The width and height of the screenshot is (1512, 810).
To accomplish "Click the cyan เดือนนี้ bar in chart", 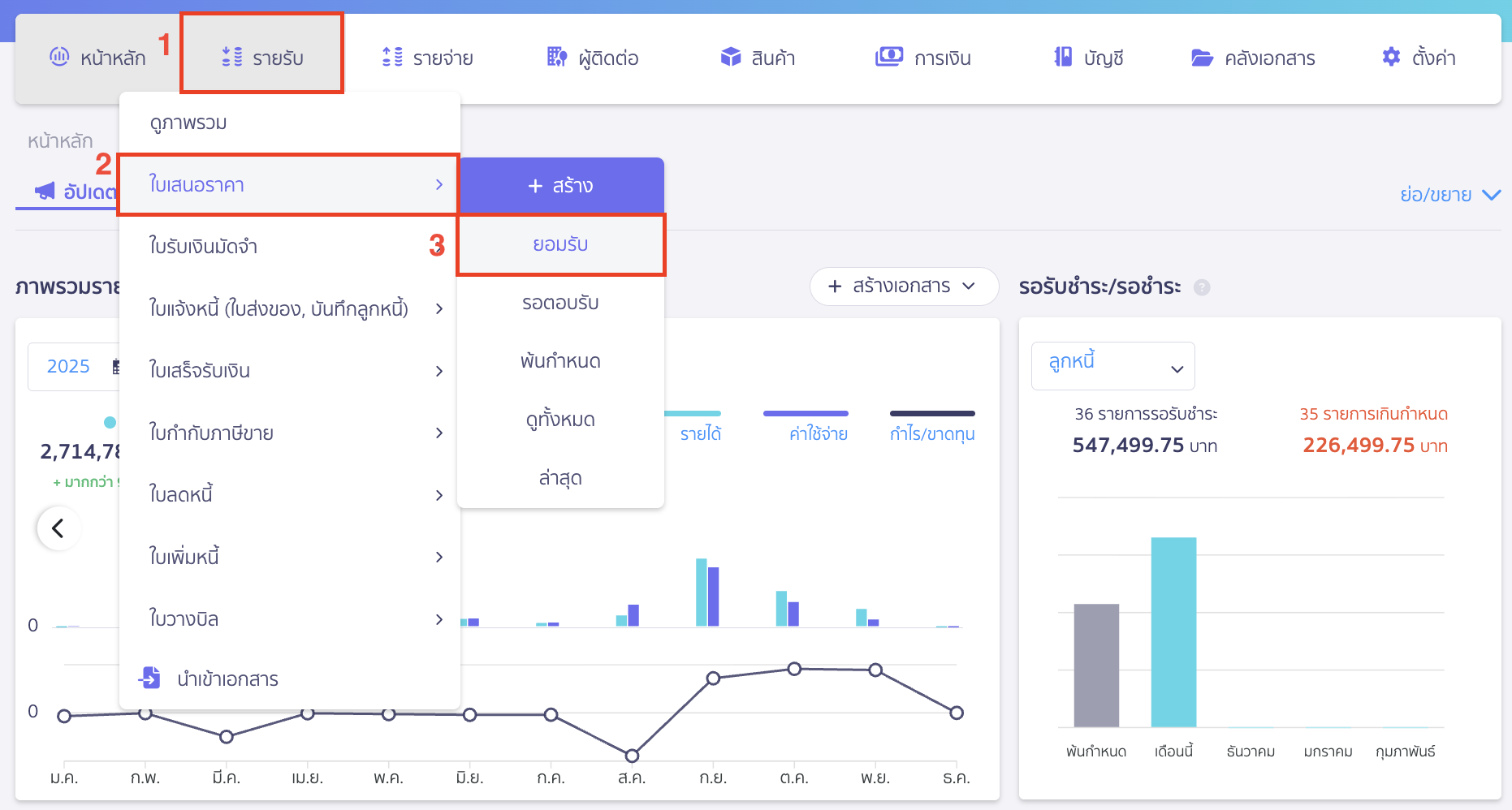I will coord(1173,631).
